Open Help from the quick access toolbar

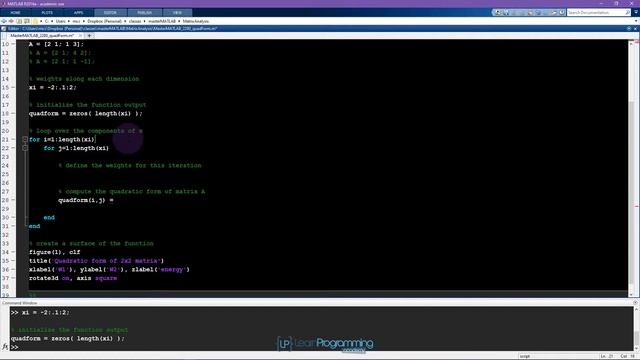[x=562, y=13]
